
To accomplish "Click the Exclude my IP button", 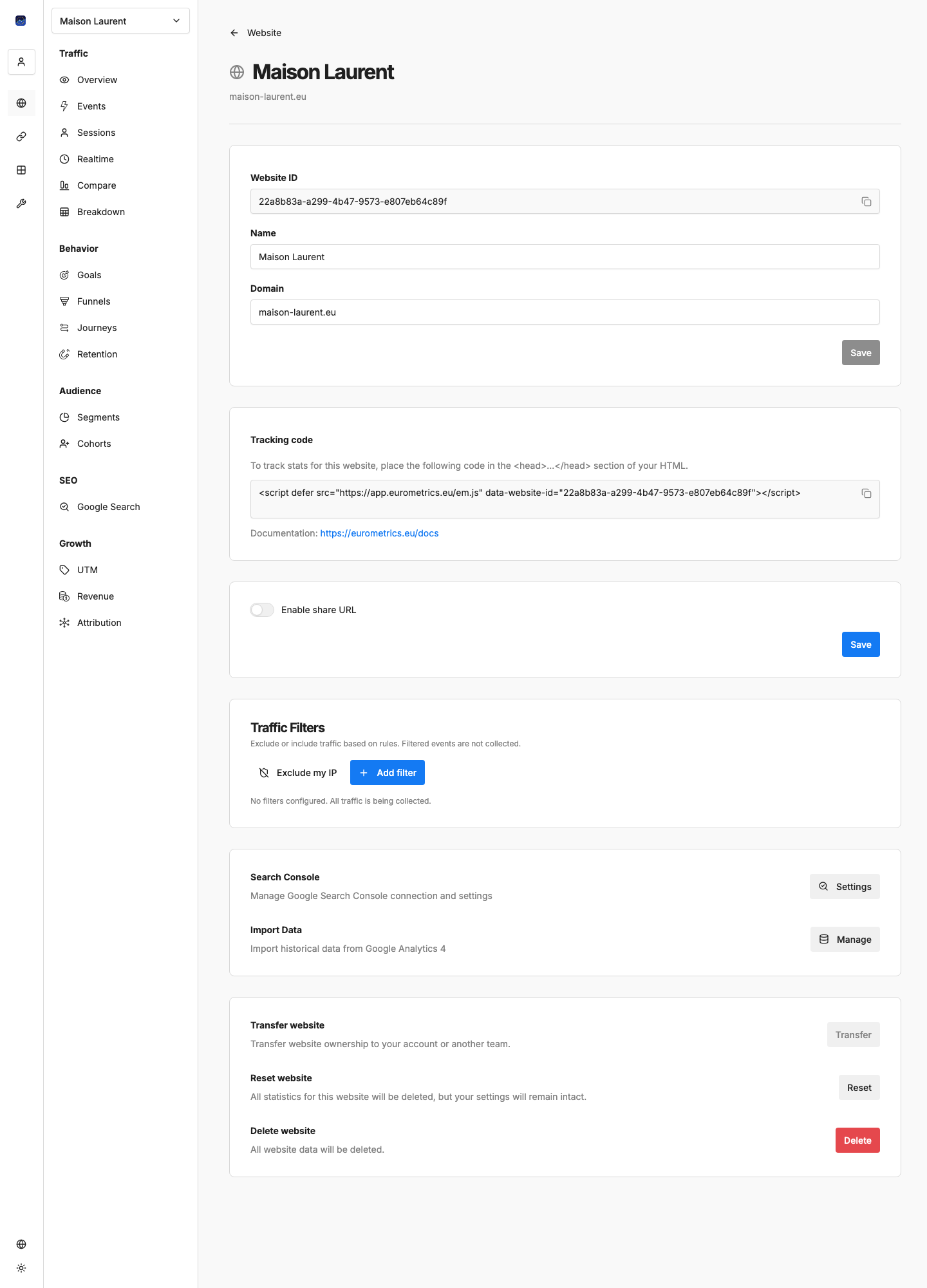I will pos(298,773).
